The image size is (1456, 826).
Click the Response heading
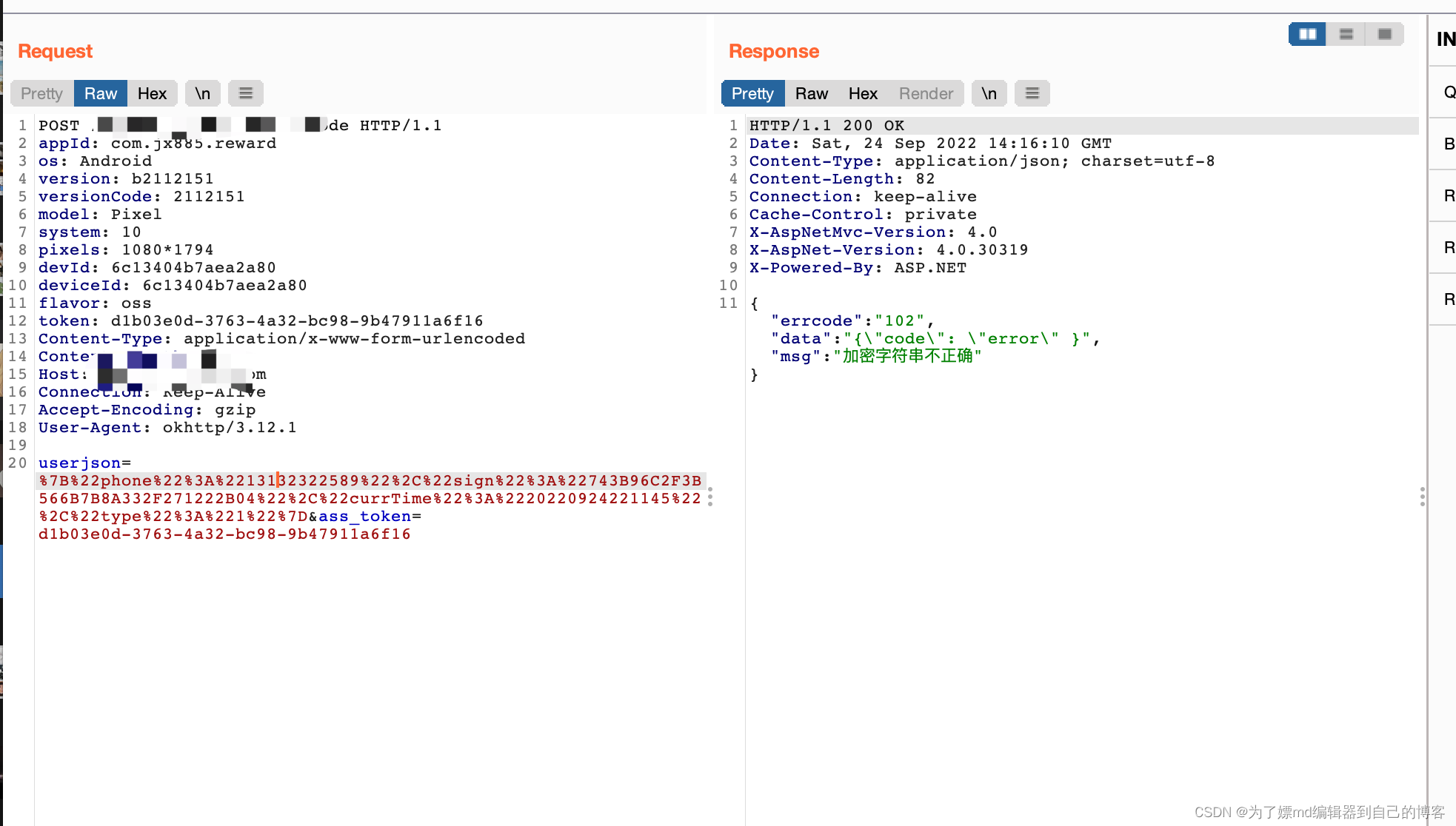(774, 51)
